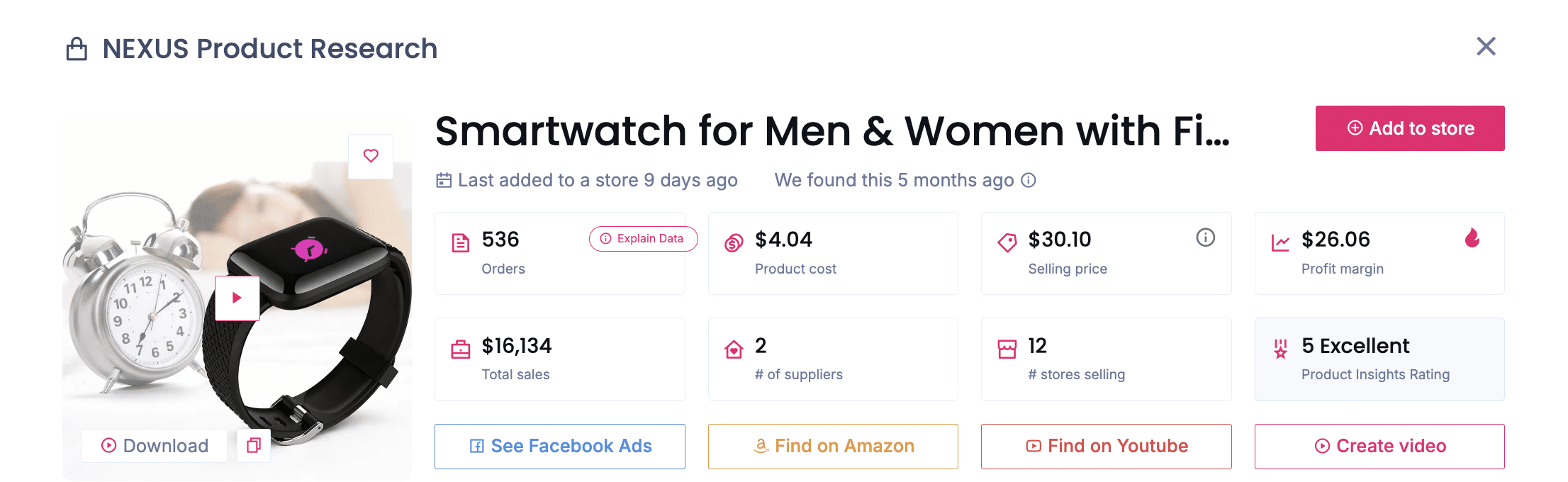The image size is (1568, 482).
Task: Click Add to store button
Action: tap(1409, 128)
